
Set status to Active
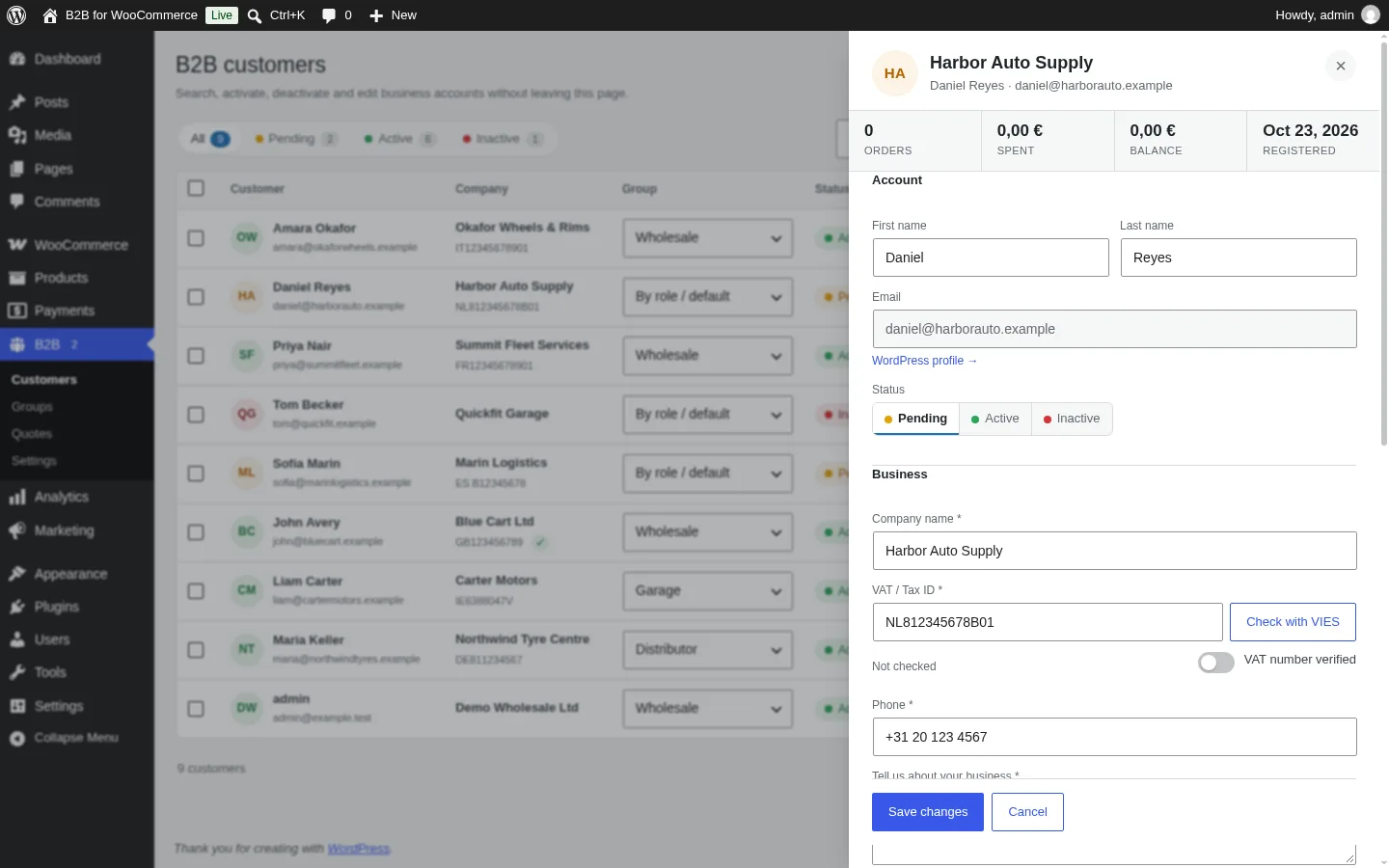[x=994, y=419]
